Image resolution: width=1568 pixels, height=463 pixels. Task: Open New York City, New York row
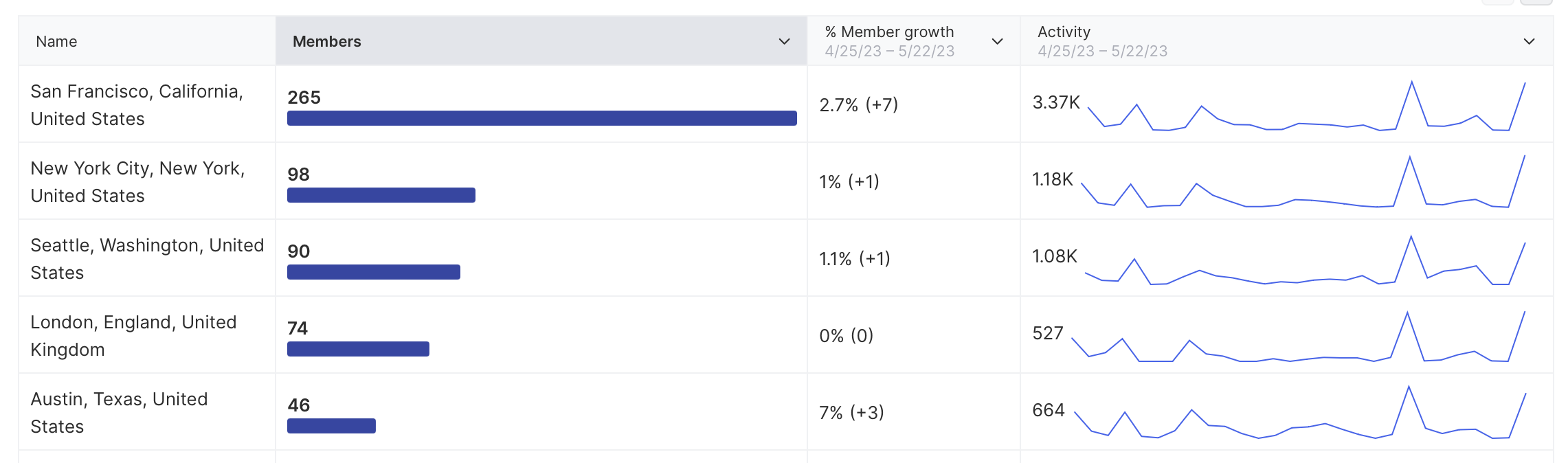click(x=137, y=182)
